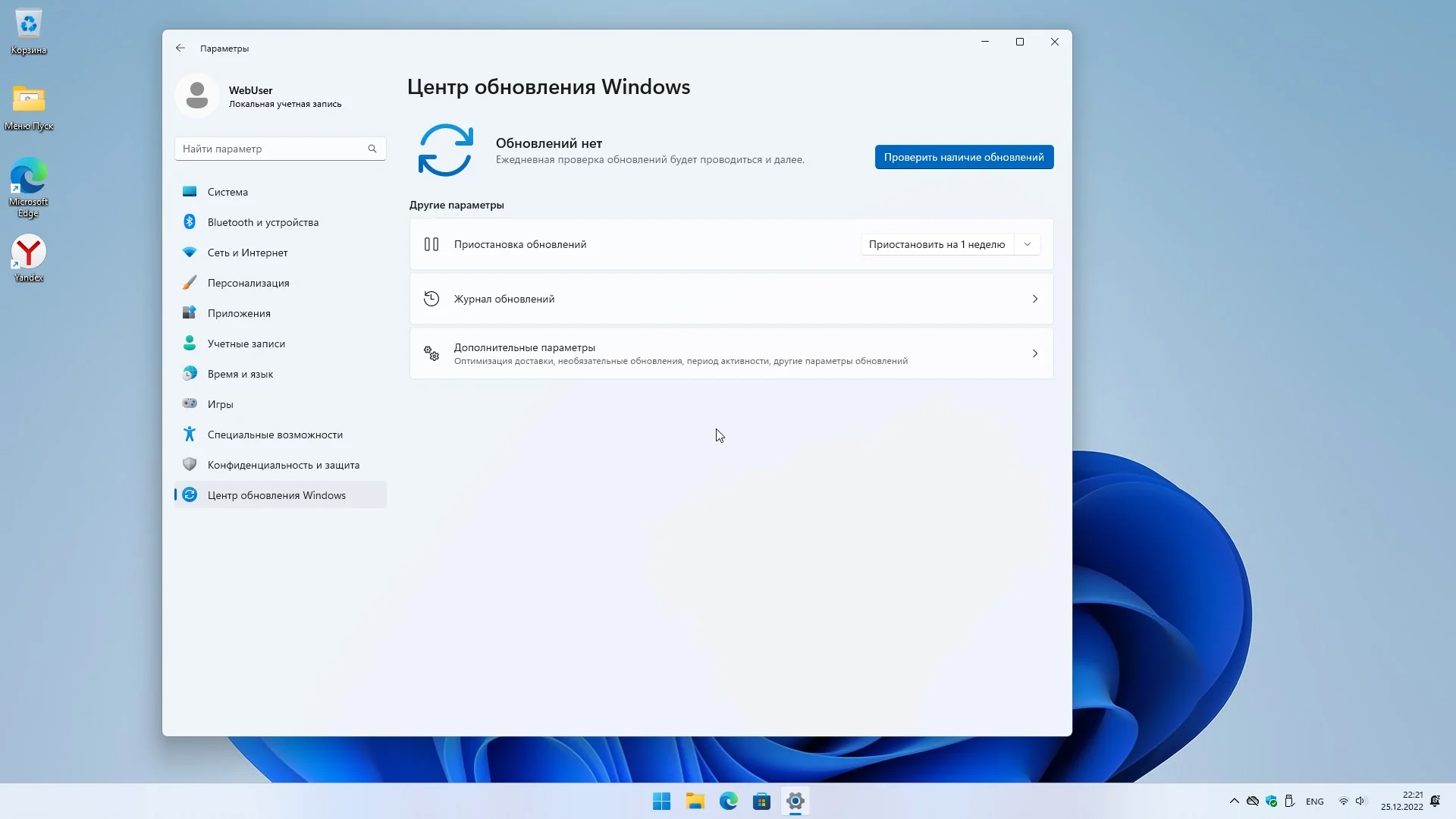Image resolution: width=1456 pixels, height=819 pixels.
Task: Click Проверить наличие обновлений button
Action: (963, 157)
